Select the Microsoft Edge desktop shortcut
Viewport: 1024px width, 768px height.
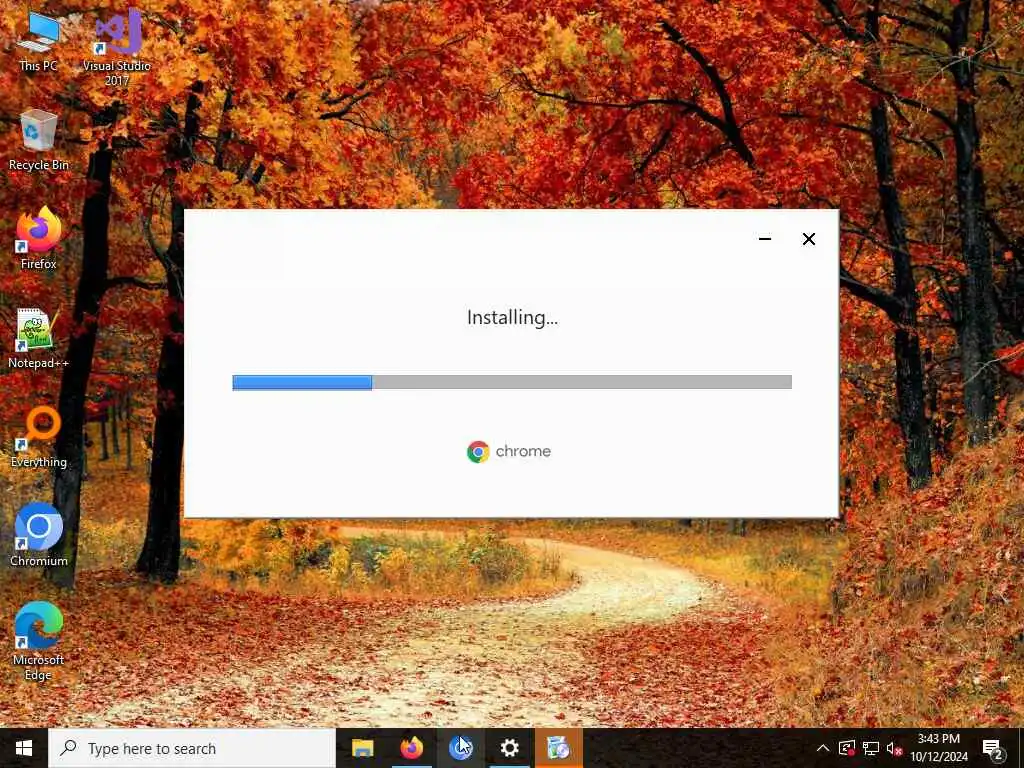(39, 640)
